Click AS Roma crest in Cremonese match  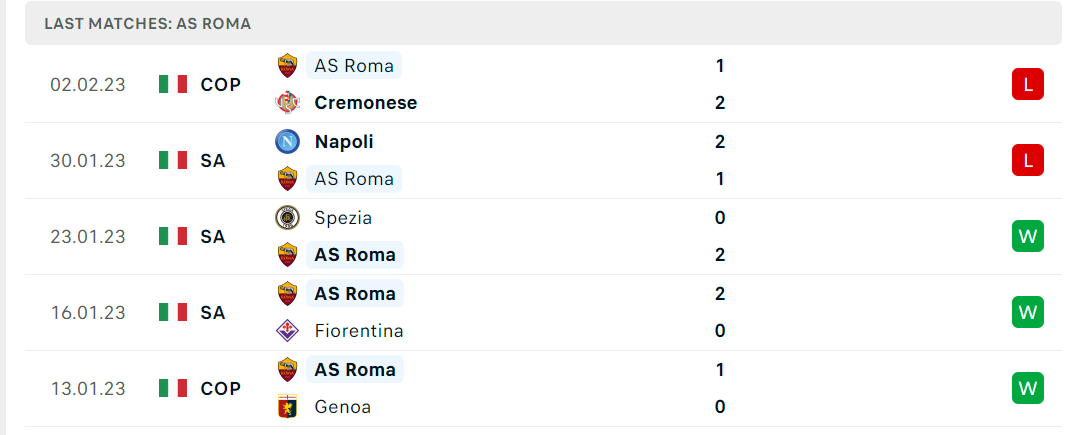point(287,66)
